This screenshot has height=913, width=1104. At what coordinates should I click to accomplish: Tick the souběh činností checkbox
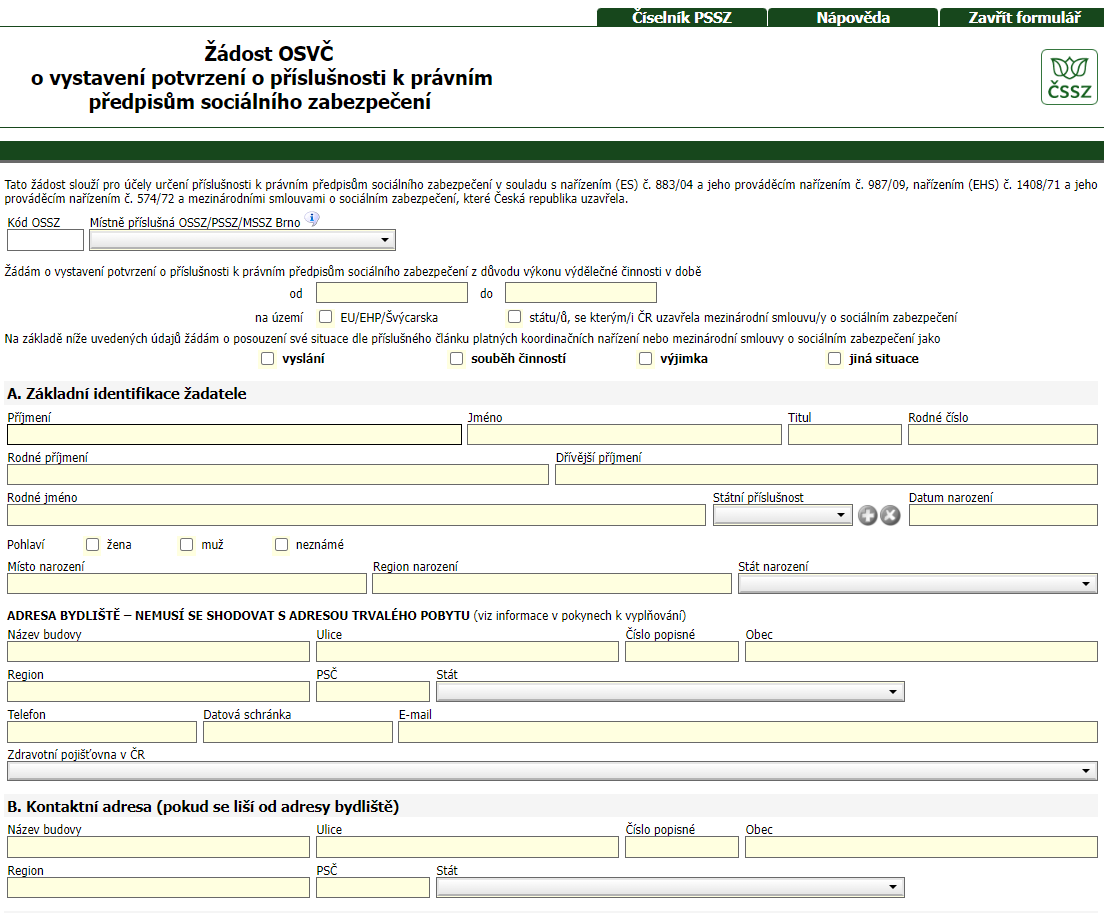(457, 359)
